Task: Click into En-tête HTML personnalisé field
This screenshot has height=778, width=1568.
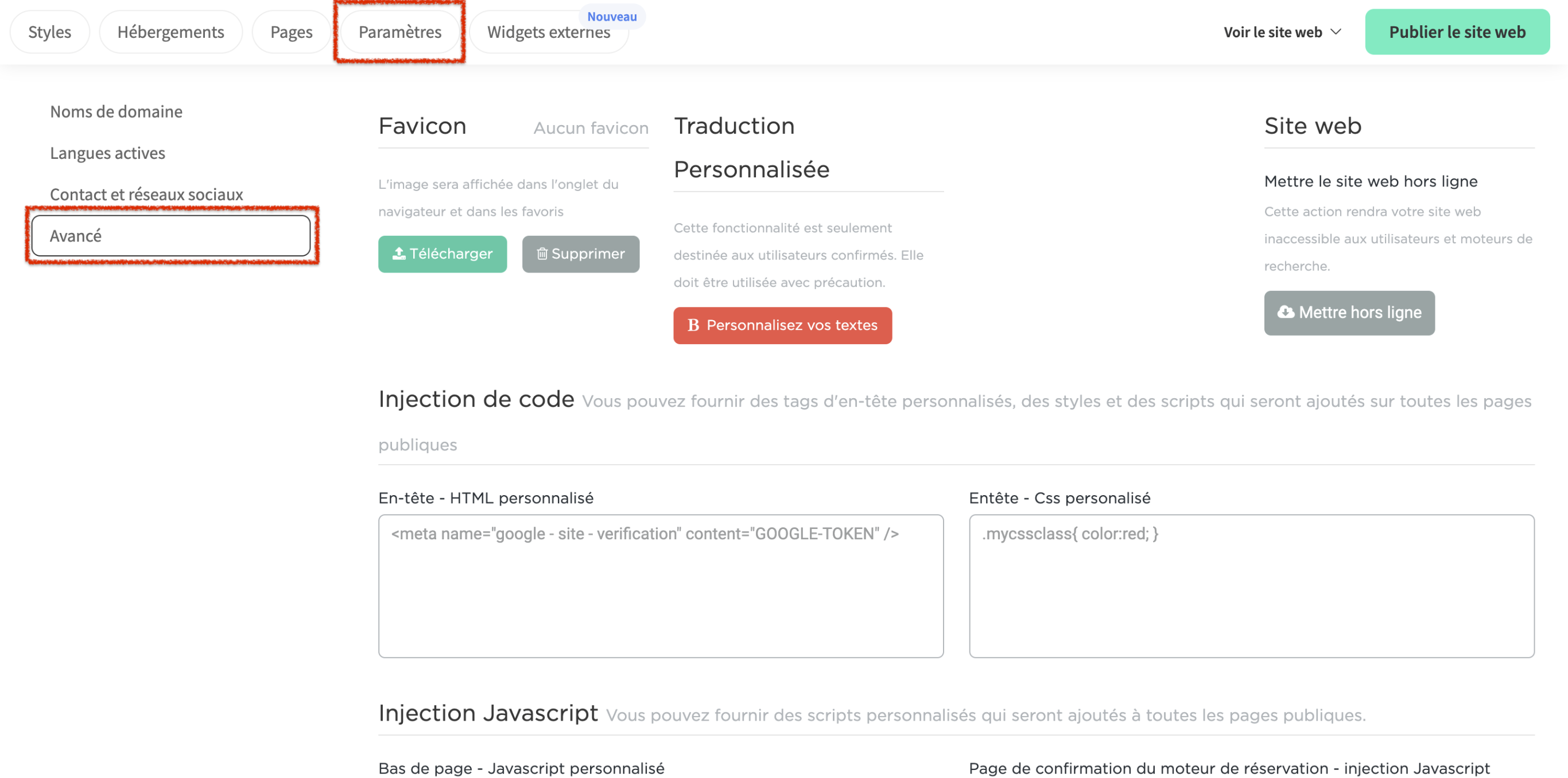Action: (661, 586)
